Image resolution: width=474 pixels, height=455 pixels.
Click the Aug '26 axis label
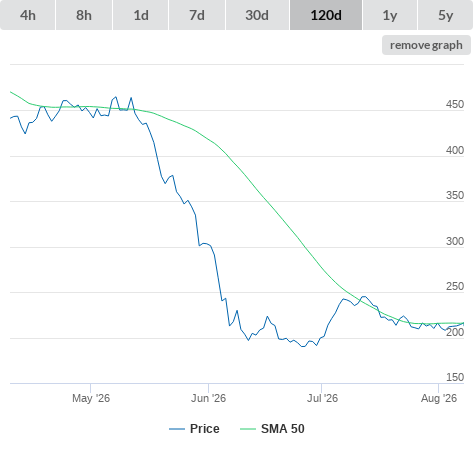[x=439, y=398]
